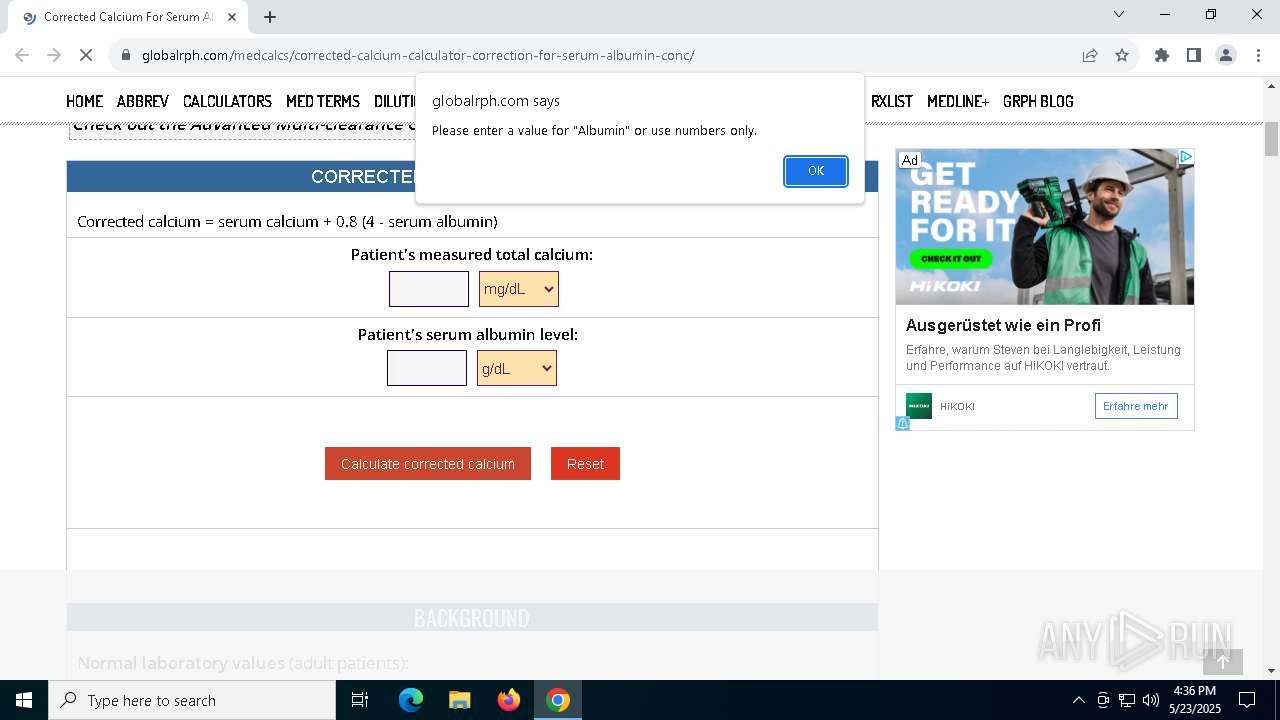Viewport: 1280px width, 720px height.
Task: Open network icon in system tray
Action: (x=1127, y=700)
